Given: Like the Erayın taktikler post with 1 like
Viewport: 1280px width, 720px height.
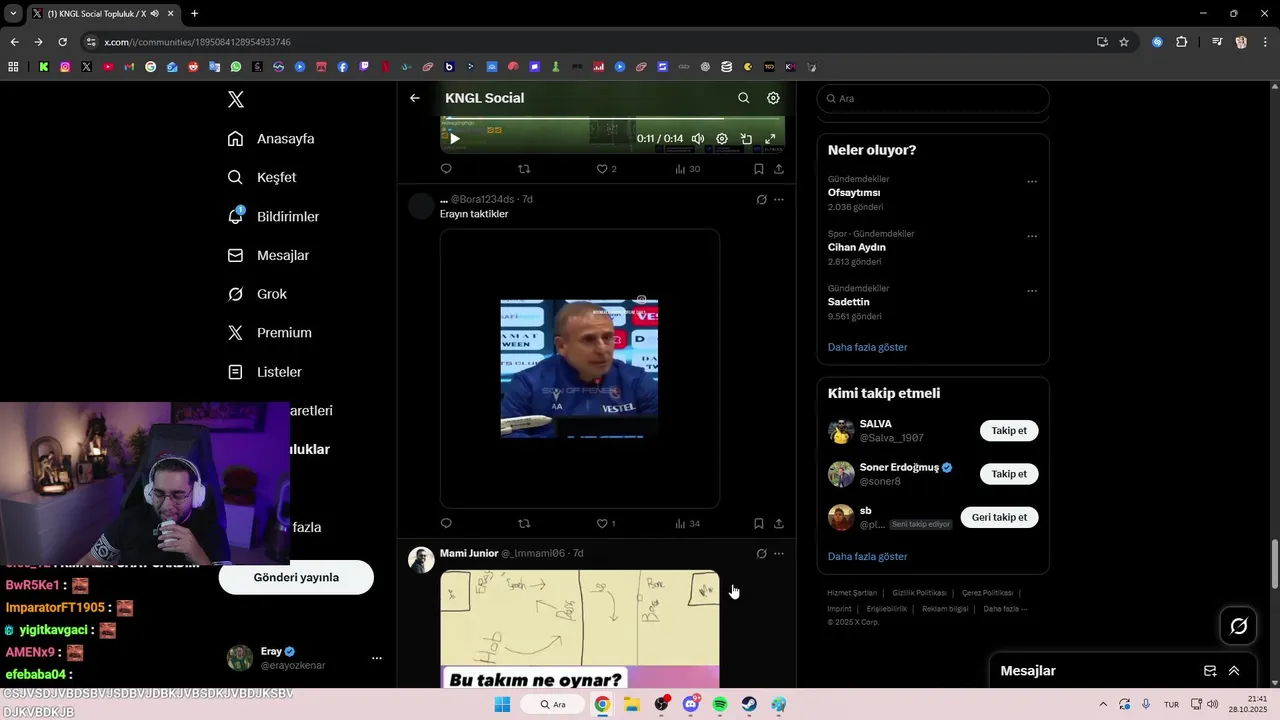Looking at the screenshot, I should pos(606,523).
